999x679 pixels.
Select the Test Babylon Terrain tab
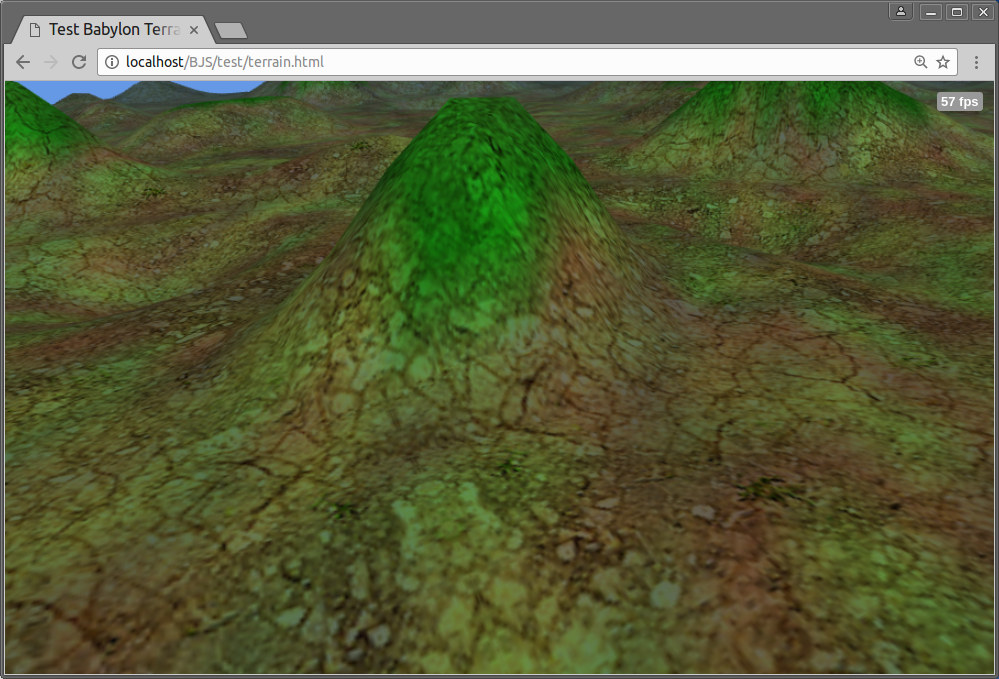coord(115,30)
